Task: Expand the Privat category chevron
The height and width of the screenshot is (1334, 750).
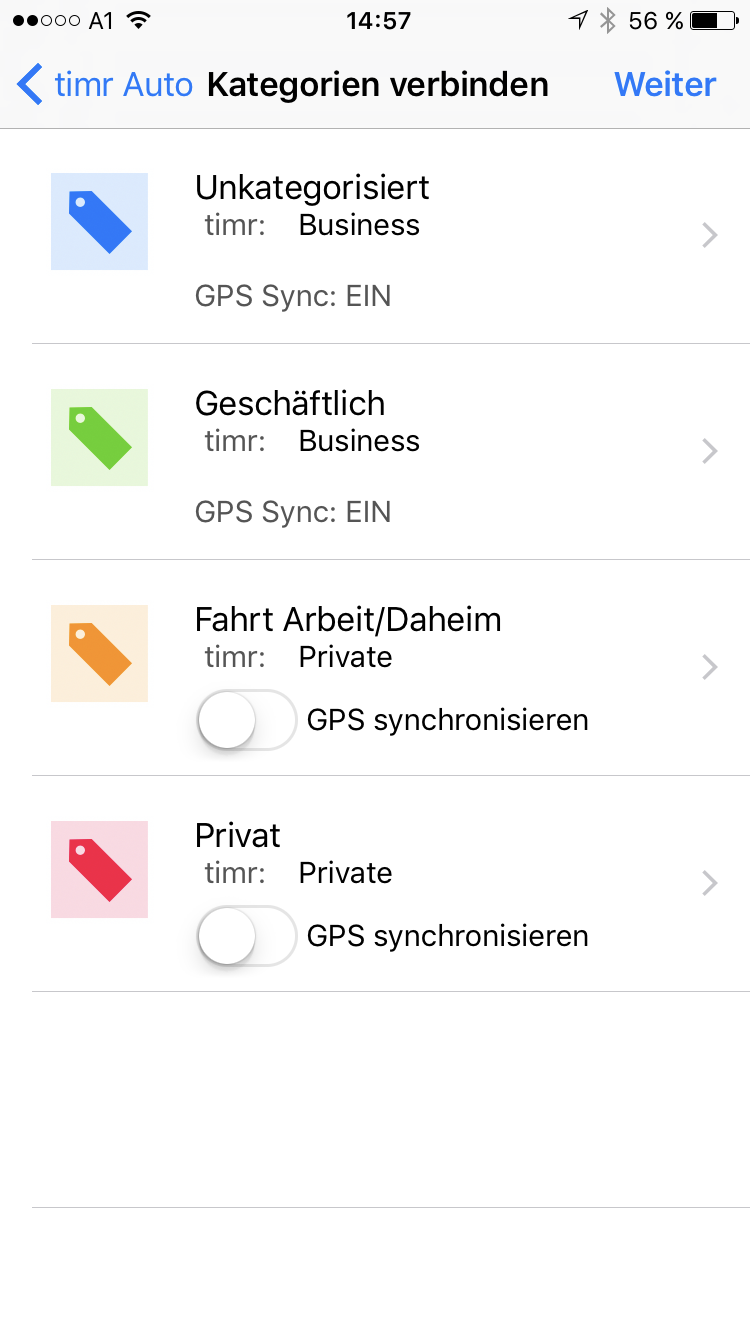Action: (x=710, y=883)
